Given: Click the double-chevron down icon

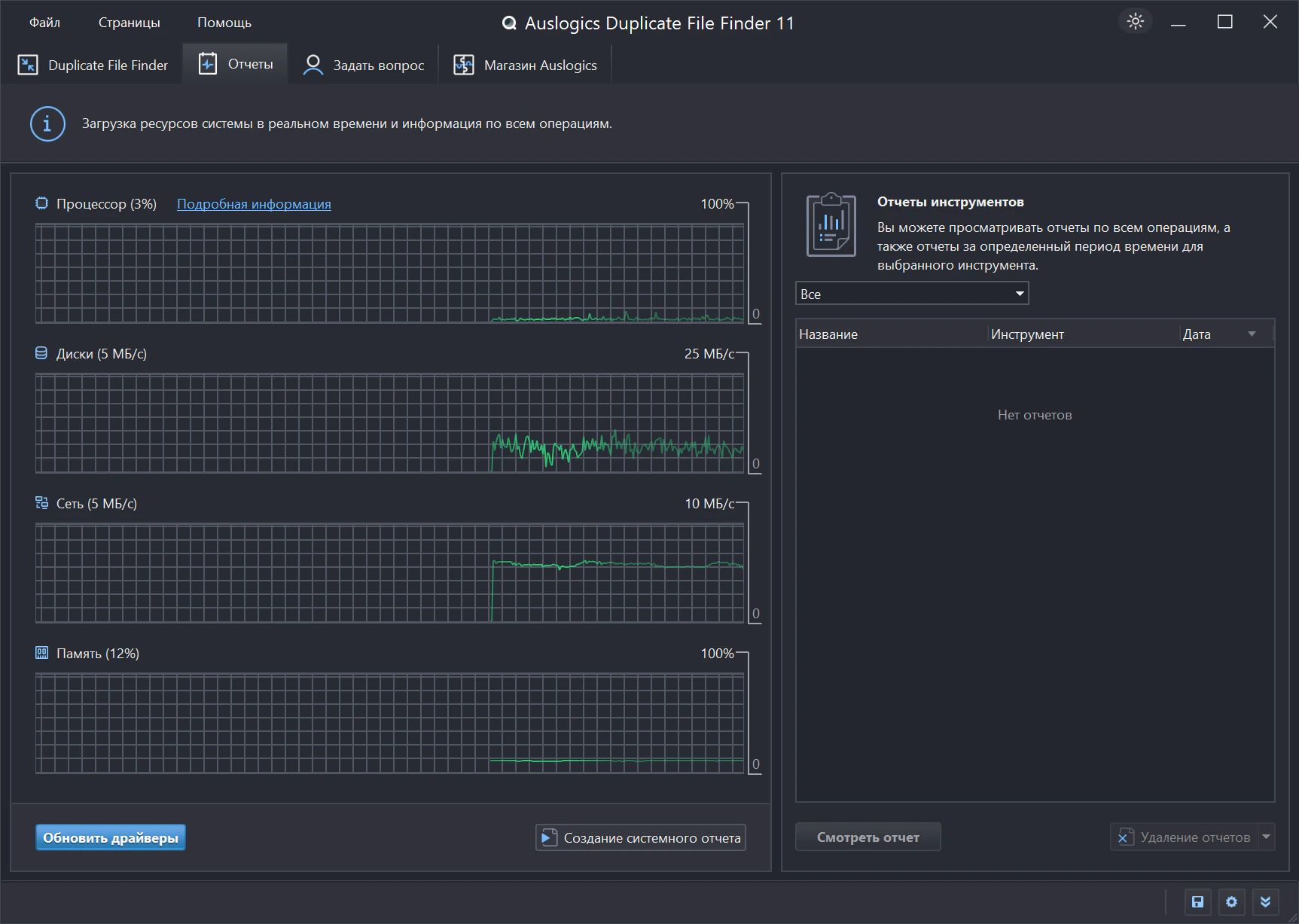Looking at the screenshot, I should [1265, 901].
